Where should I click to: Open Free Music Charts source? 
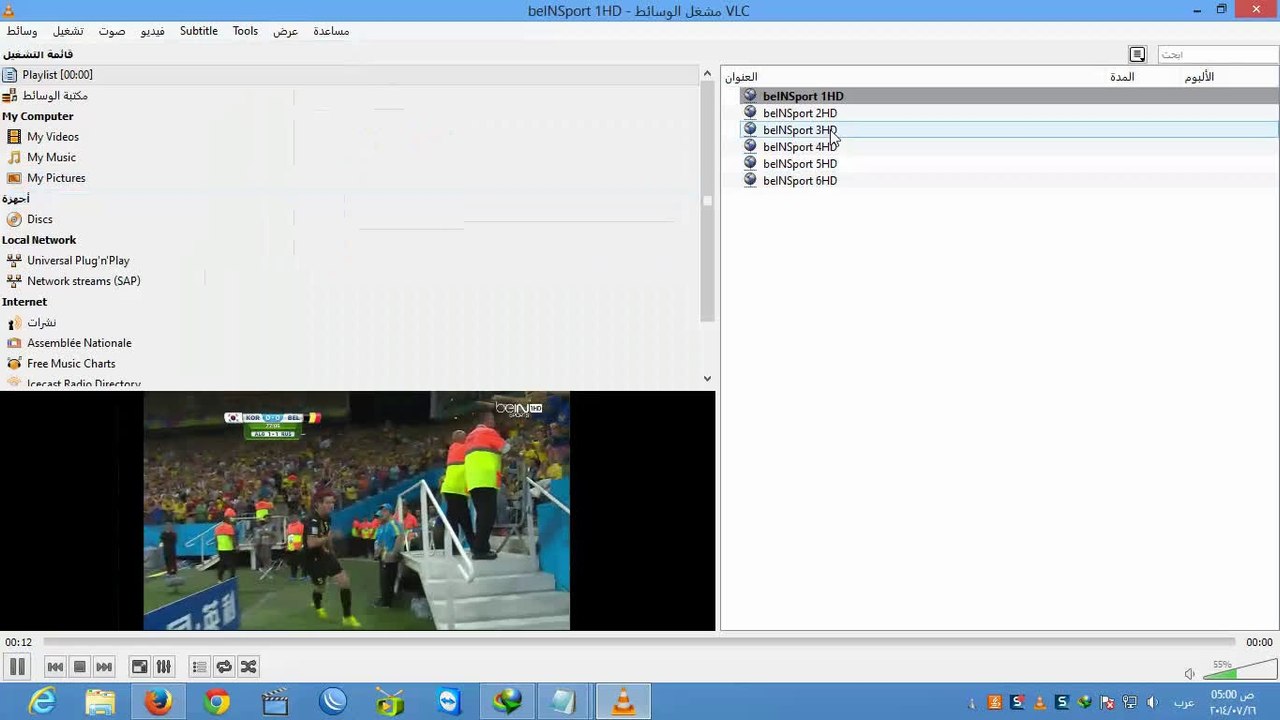[x=71, y=364]
